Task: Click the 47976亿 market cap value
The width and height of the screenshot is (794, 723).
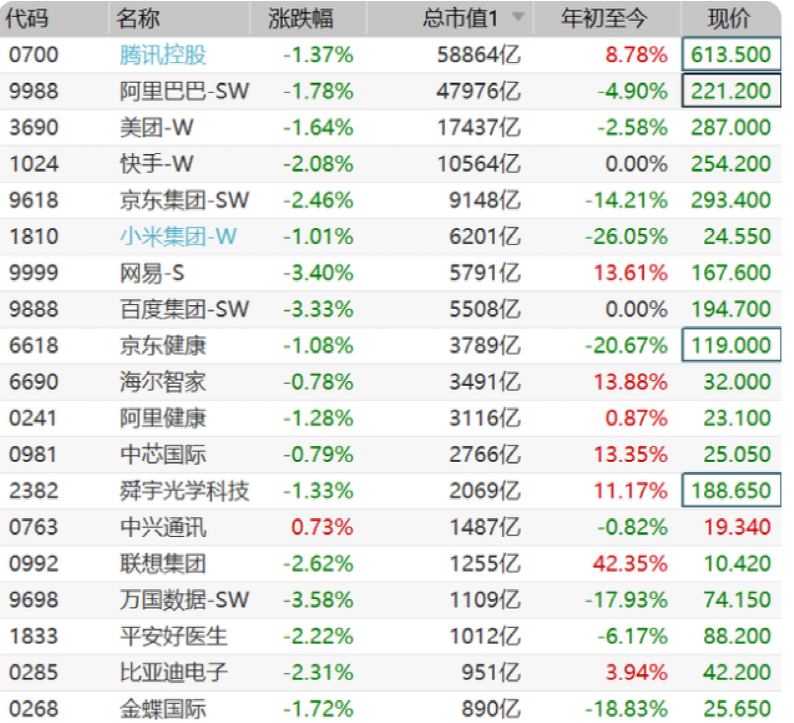Action: (x=479, y=91)
